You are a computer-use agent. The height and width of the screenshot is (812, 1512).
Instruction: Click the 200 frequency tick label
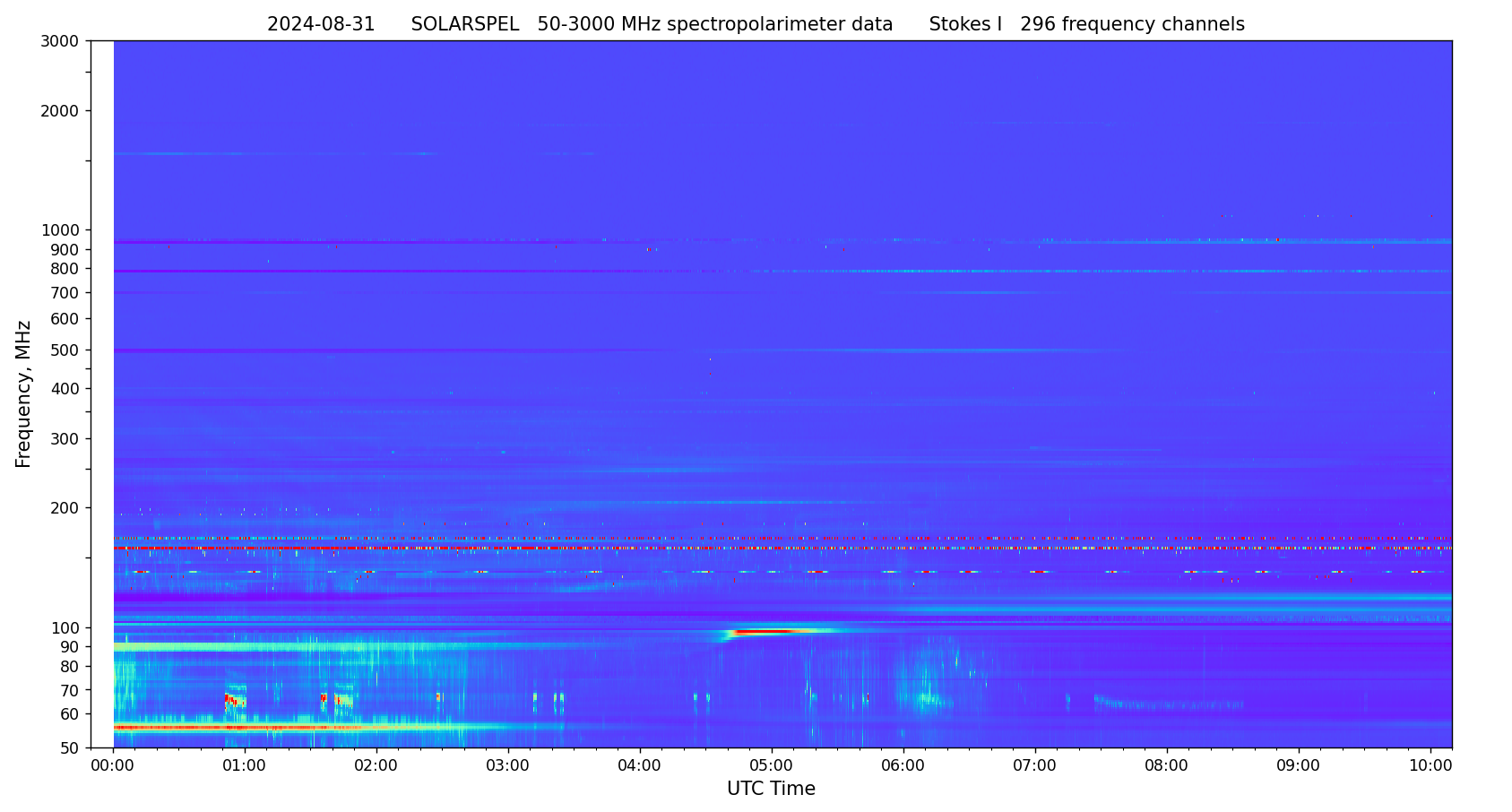65,508
